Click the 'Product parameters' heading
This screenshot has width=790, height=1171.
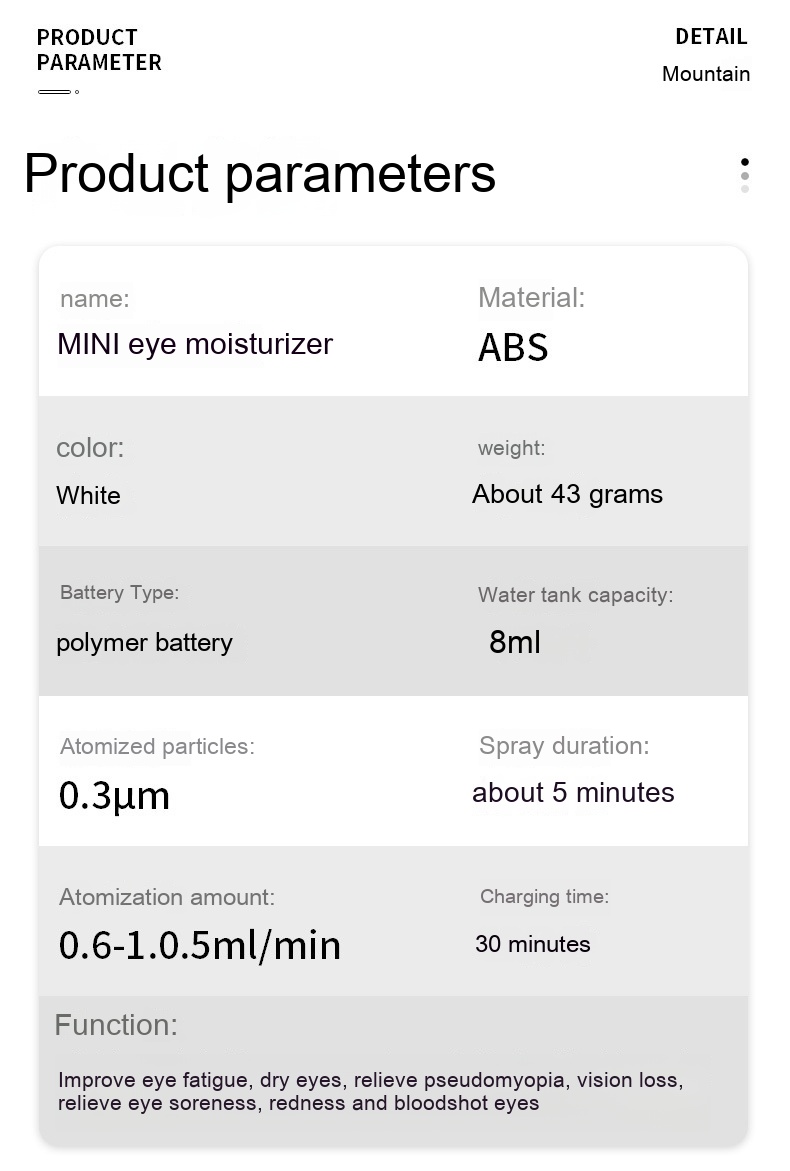pyautogui.click(x=259, y=173)
